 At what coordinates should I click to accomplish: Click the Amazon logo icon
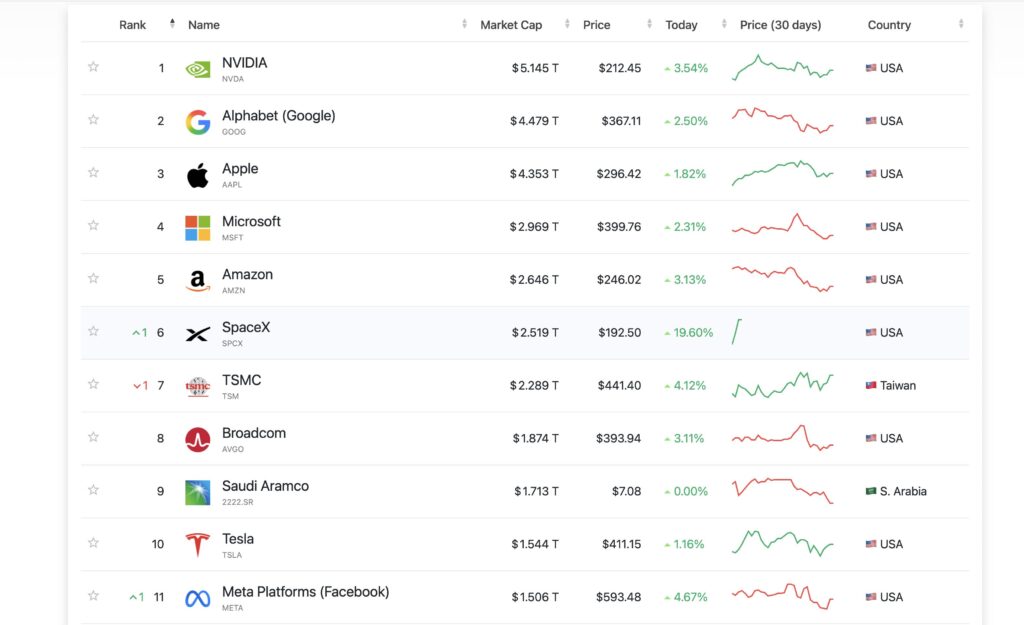click(197, 281)
